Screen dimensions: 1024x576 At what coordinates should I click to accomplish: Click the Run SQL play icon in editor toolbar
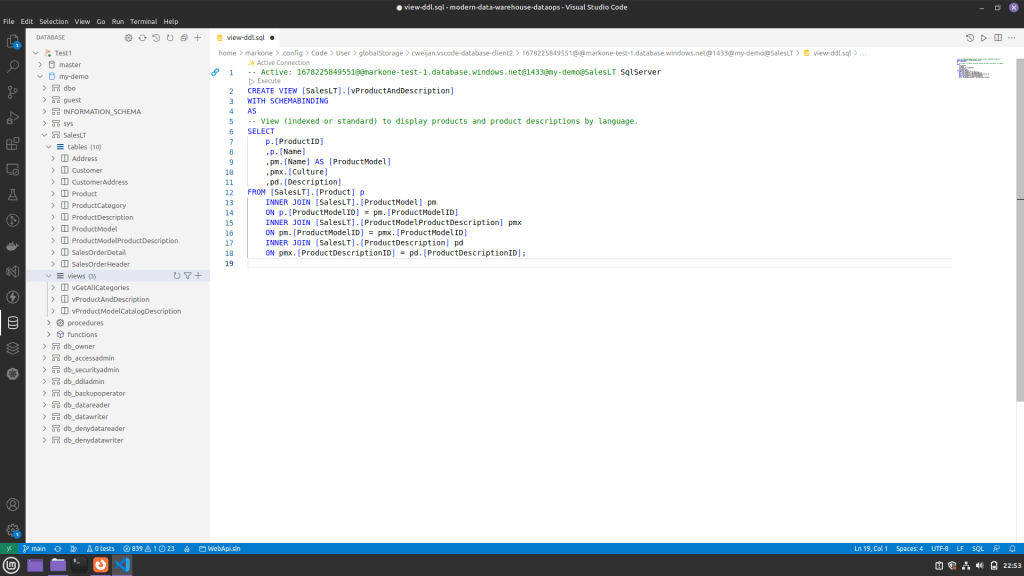point(984,37)
